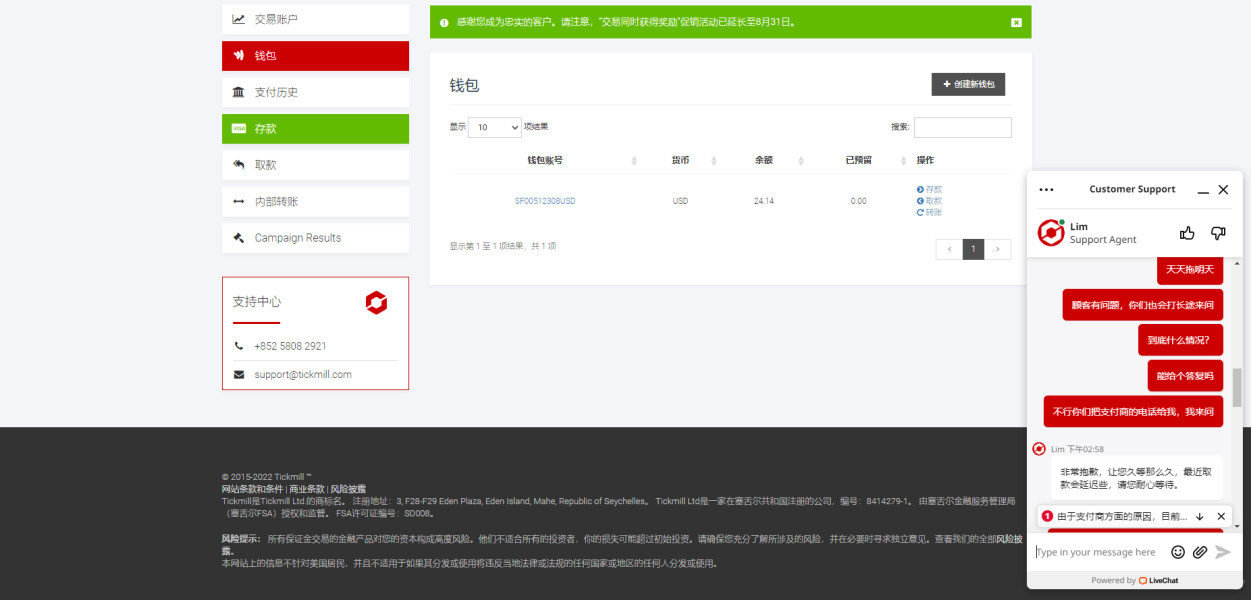Attach a file in chat

point(1199,552)
